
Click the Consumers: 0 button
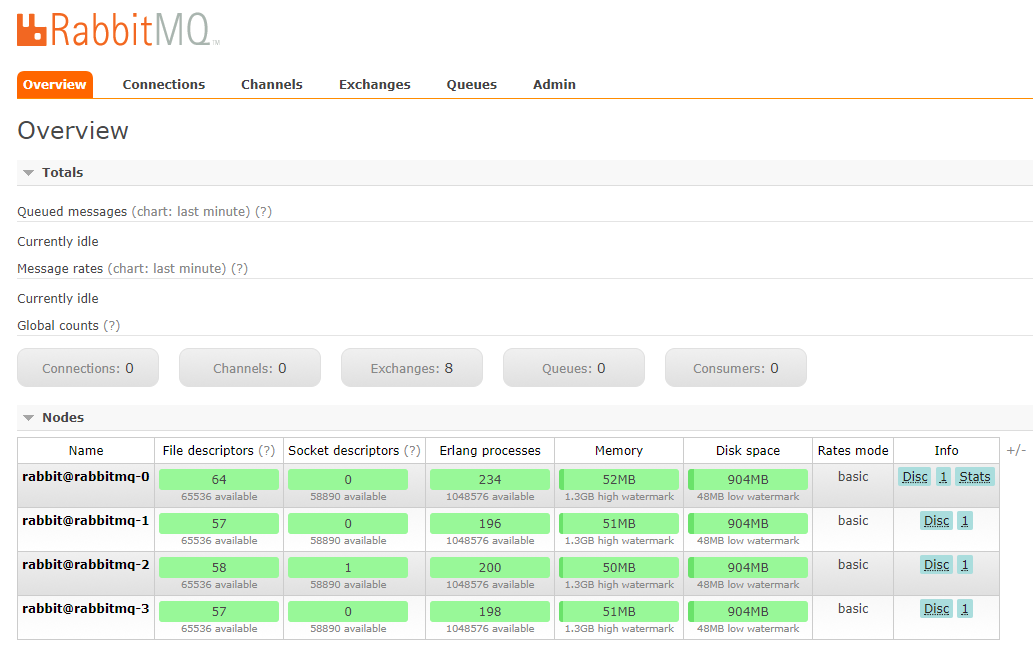tap(736, 368)
